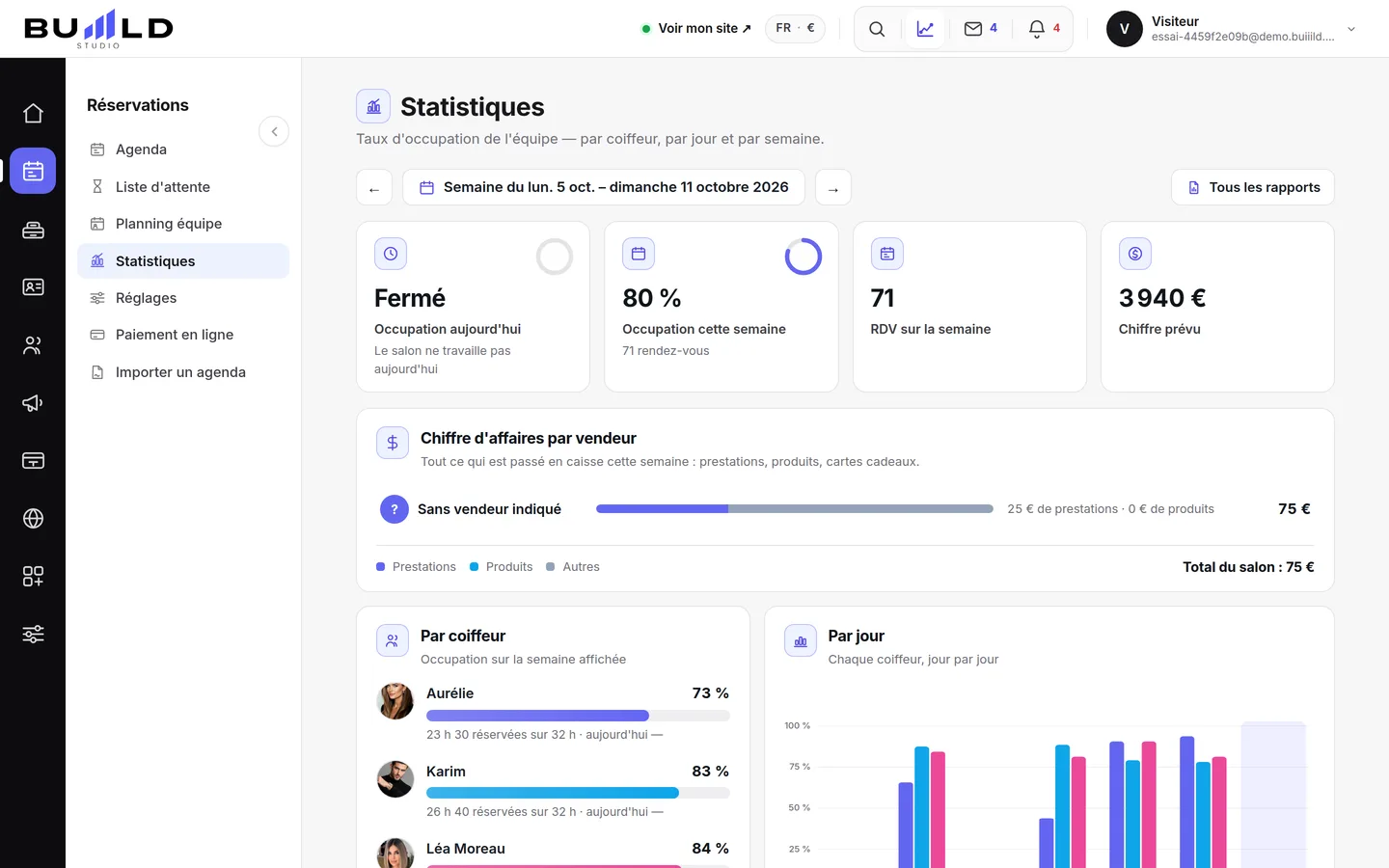The width and height of the screenshot is (1389, 868).
Task: Click the occupation ring on the 80 % card
Action: (803, 257)
